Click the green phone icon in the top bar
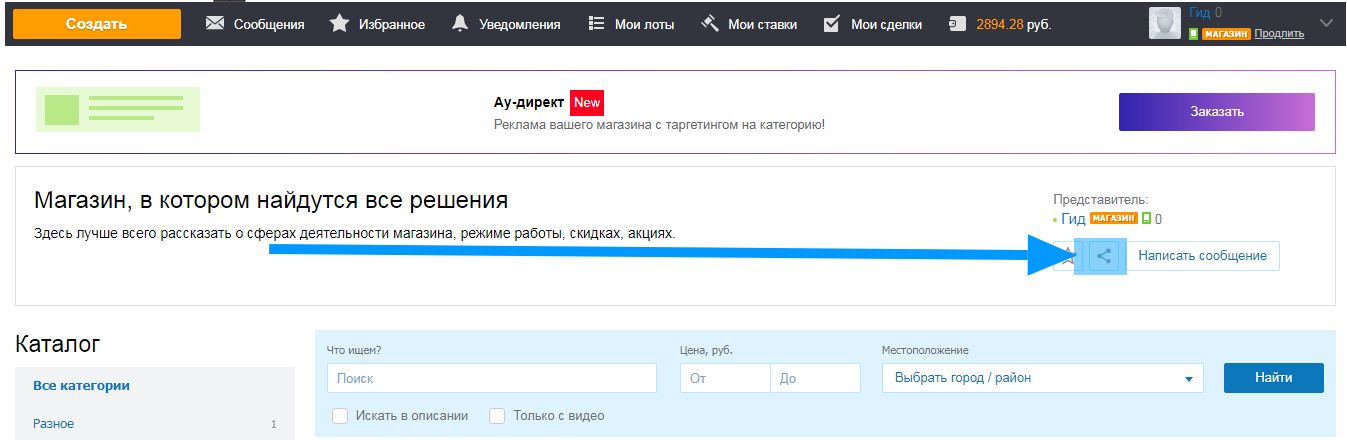Screen dimensions: 1347x440 click(1193, 33)
